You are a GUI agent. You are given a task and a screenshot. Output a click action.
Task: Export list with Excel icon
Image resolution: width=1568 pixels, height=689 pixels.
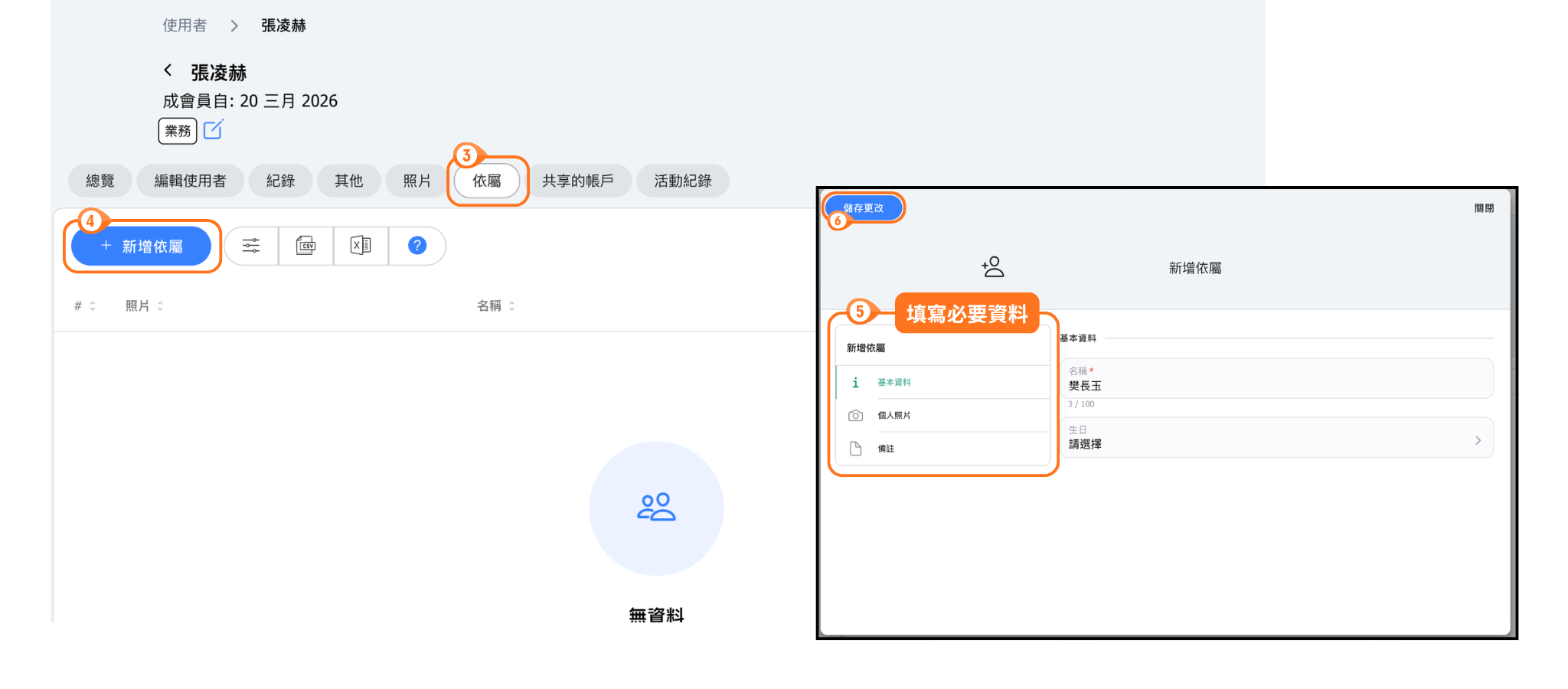pyautogui.click(x=361, y=246)
